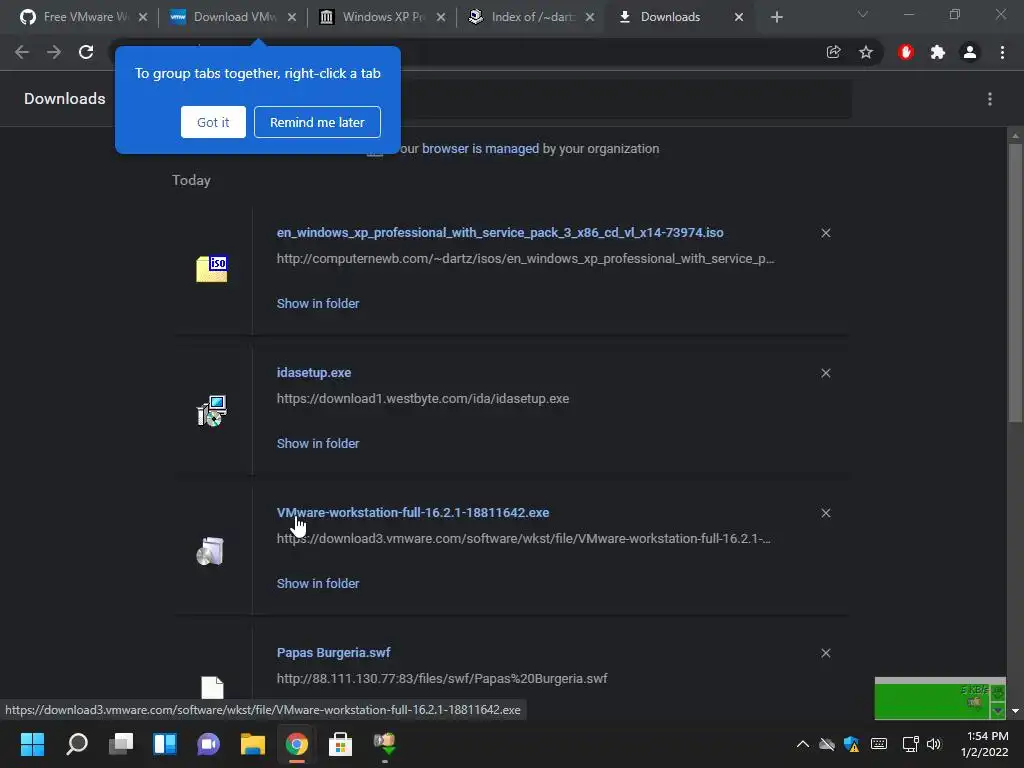
Task: Click the Papas Burgeria.swf source URL
Action: pos(442,679)
